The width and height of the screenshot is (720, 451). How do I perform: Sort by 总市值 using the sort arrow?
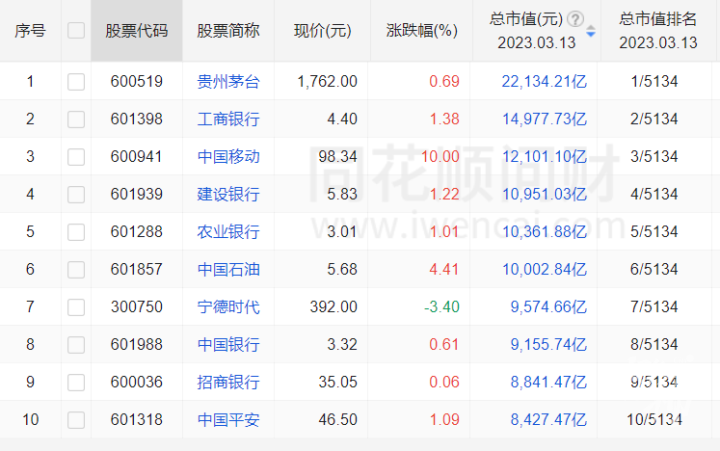[591, 31]
